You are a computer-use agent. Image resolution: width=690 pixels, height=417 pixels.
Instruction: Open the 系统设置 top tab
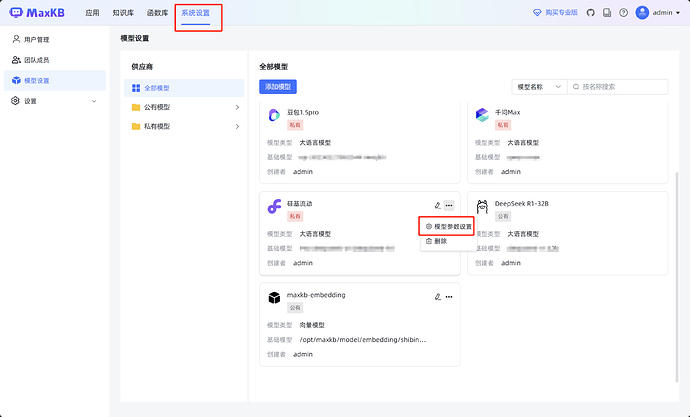(x=196, y=13)
